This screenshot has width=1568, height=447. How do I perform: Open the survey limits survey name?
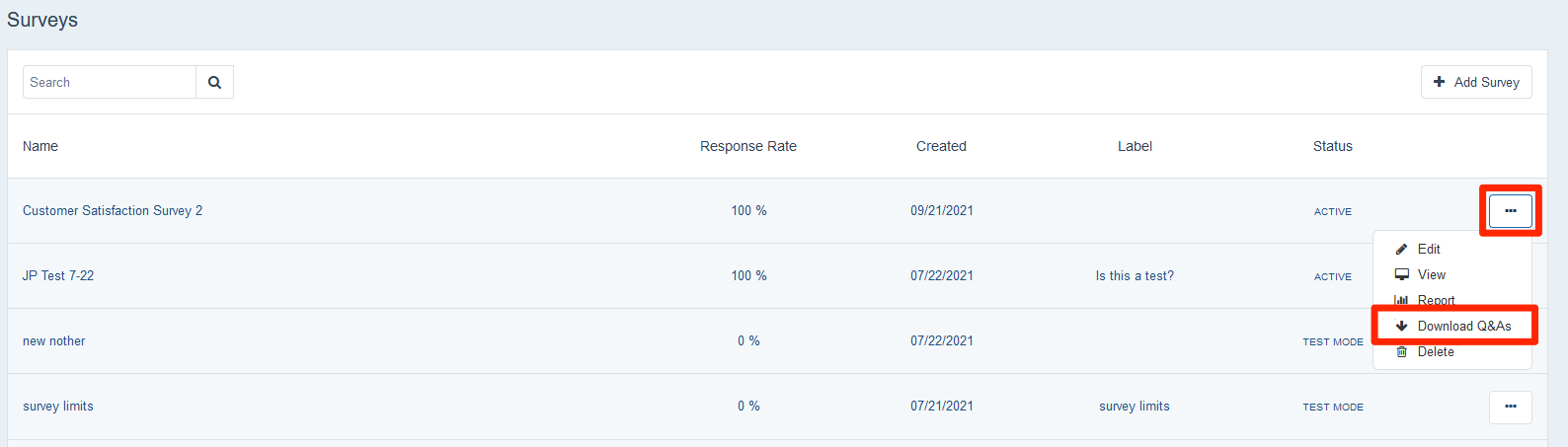[x=58, y=407]
